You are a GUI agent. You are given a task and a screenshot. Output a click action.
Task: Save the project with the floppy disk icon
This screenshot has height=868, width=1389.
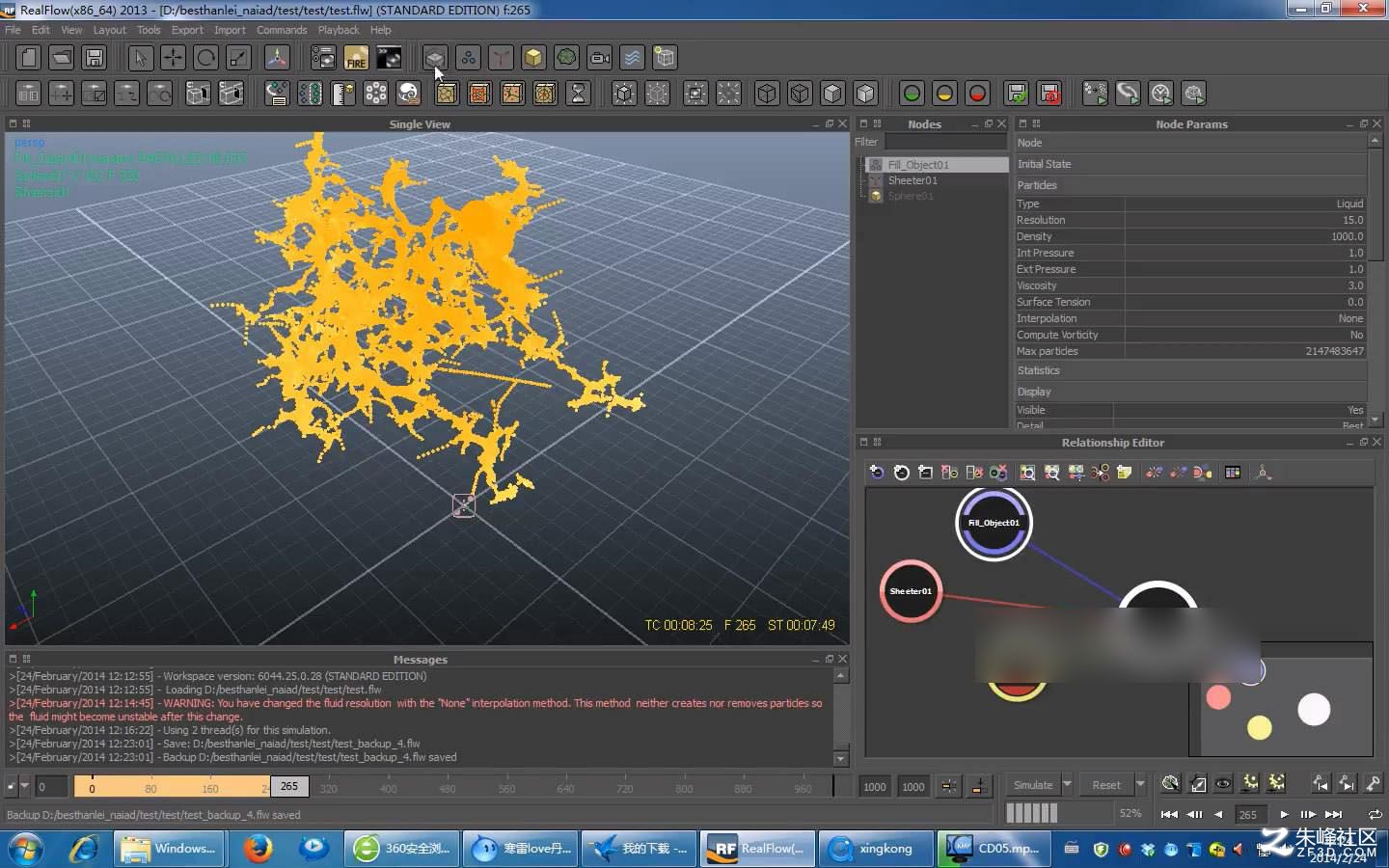(x=95, y=58)
